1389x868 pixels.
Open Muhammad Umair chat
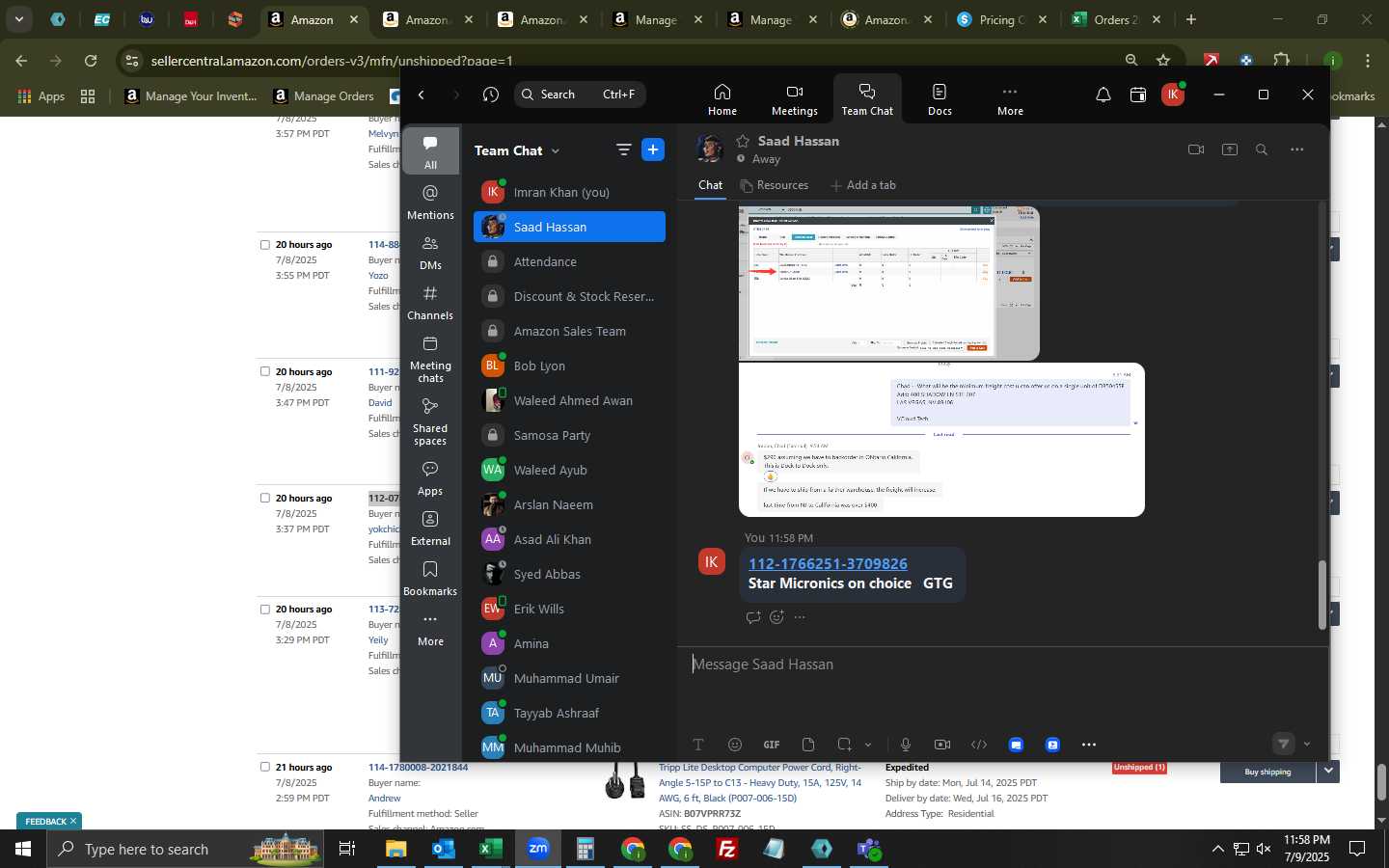pos(569,678)
